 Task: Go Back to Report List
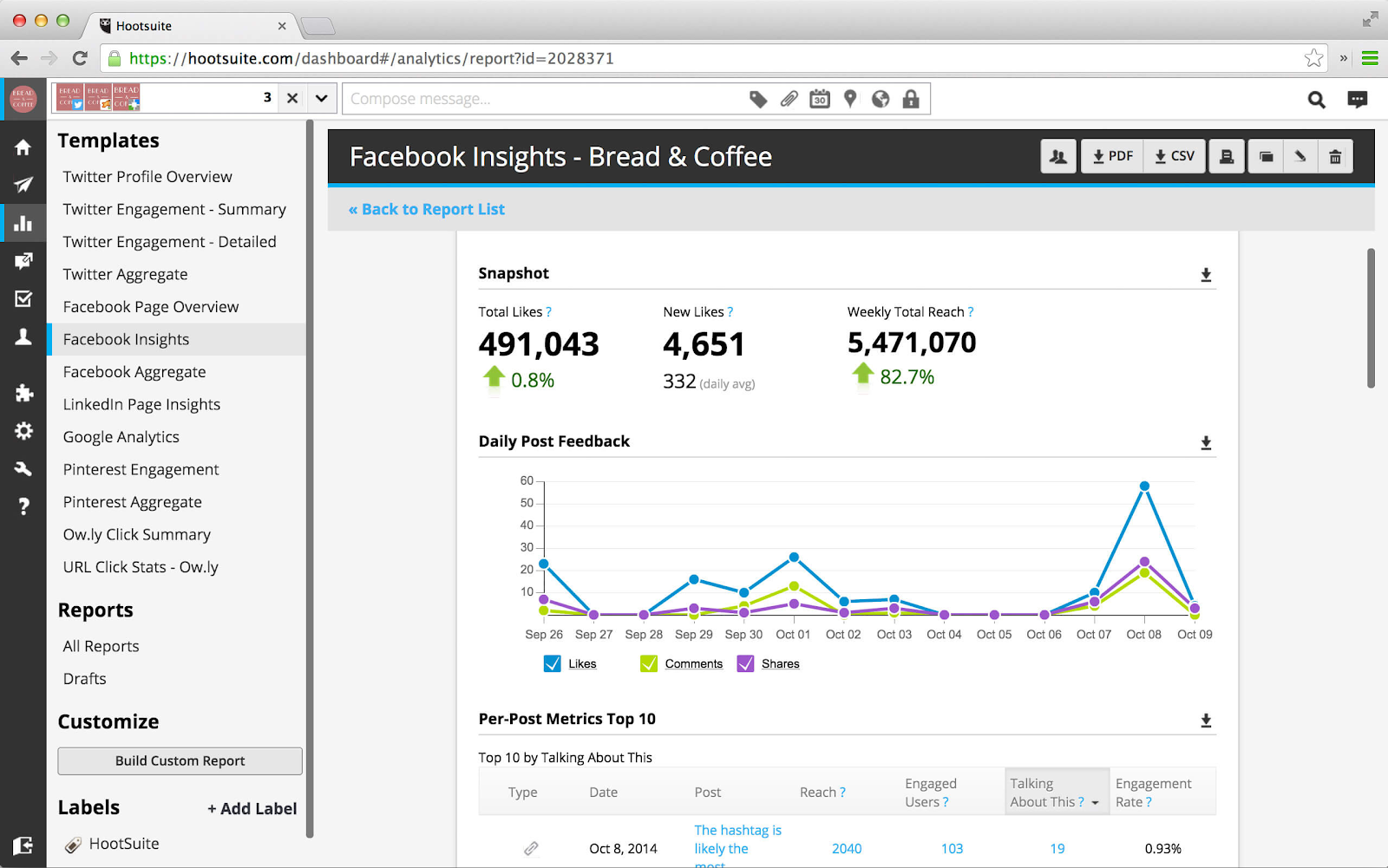pos(427,209)
